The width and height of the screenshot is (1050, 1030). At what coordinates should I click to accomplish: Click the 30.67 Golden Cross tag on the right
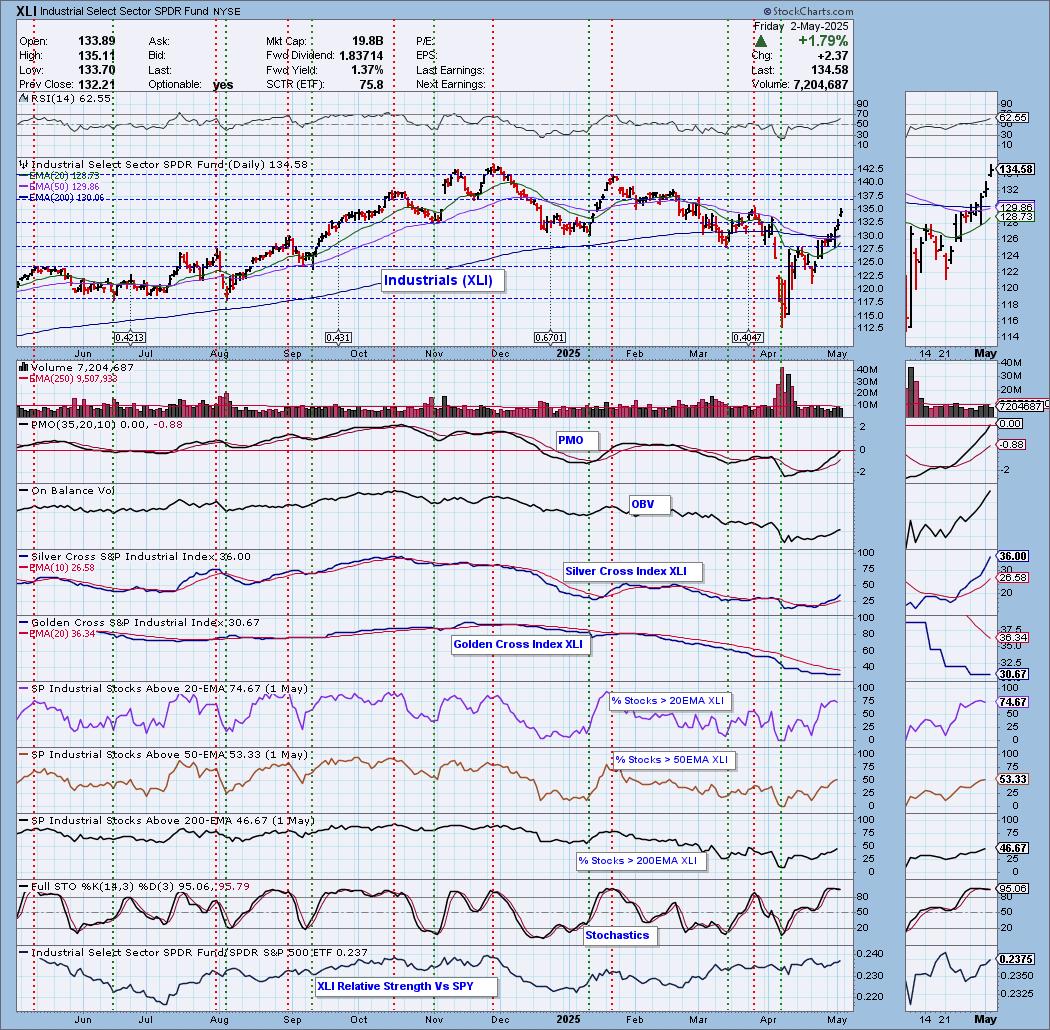[1013, 674]
